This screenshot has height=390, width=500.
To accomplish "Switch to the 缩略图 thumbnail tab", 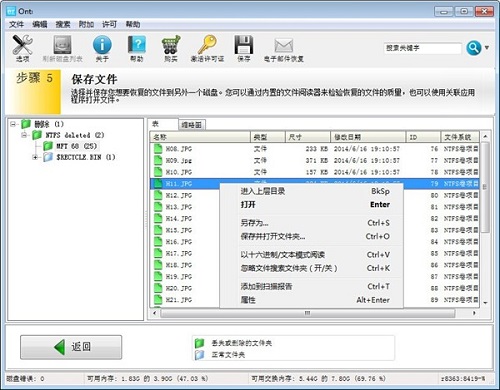I will click(x=192, y=125).
